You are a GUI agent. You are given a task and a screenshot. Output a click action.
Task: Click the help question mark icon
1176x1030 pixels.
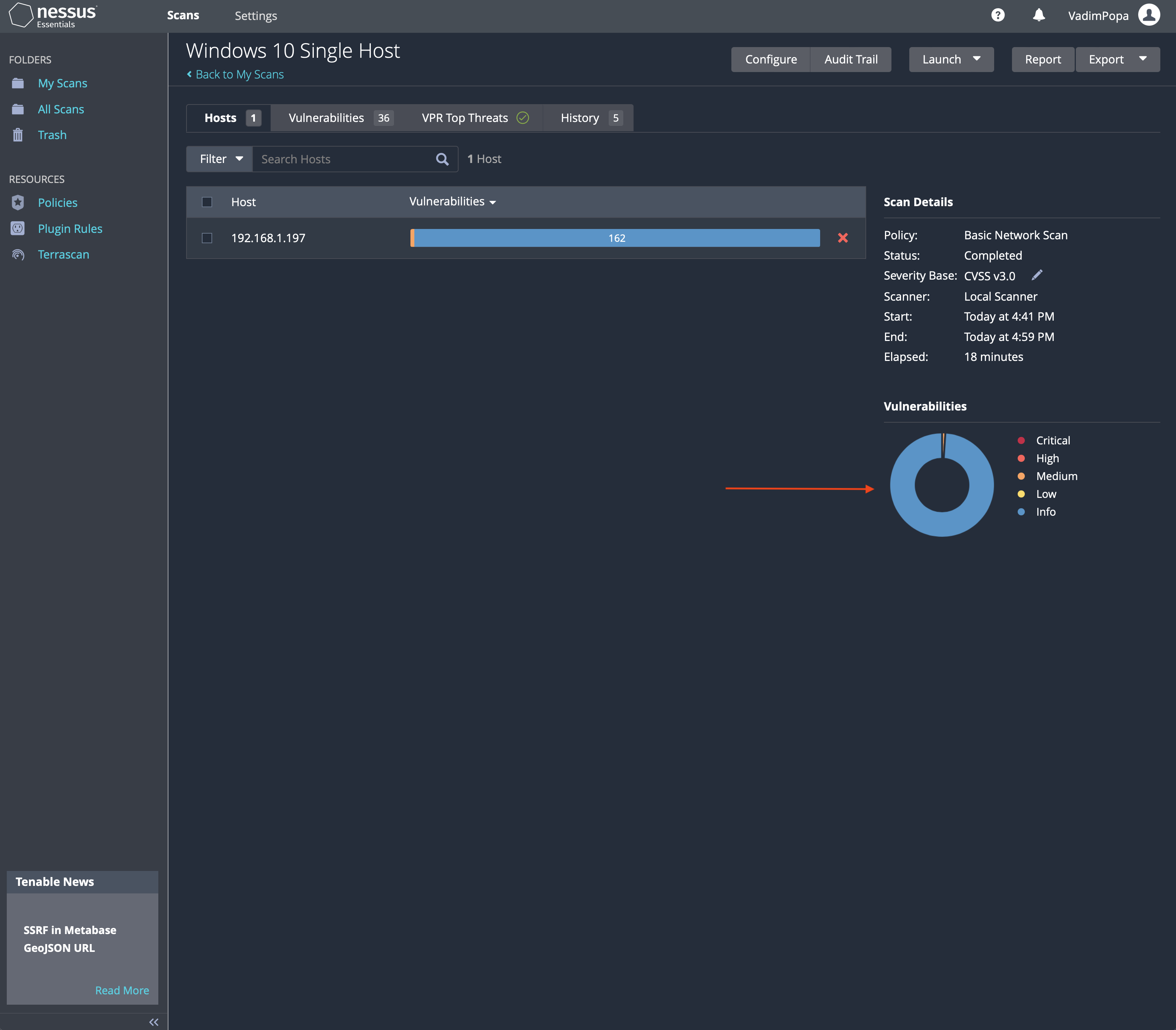998,16
